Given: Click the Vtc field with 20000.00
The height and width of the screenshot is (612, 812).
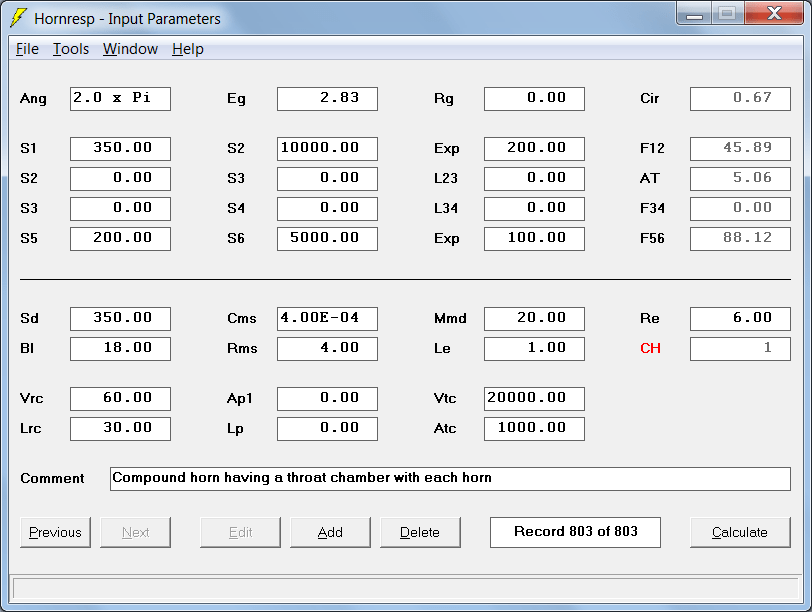Looking at the screenshot, I should (534, 399).
